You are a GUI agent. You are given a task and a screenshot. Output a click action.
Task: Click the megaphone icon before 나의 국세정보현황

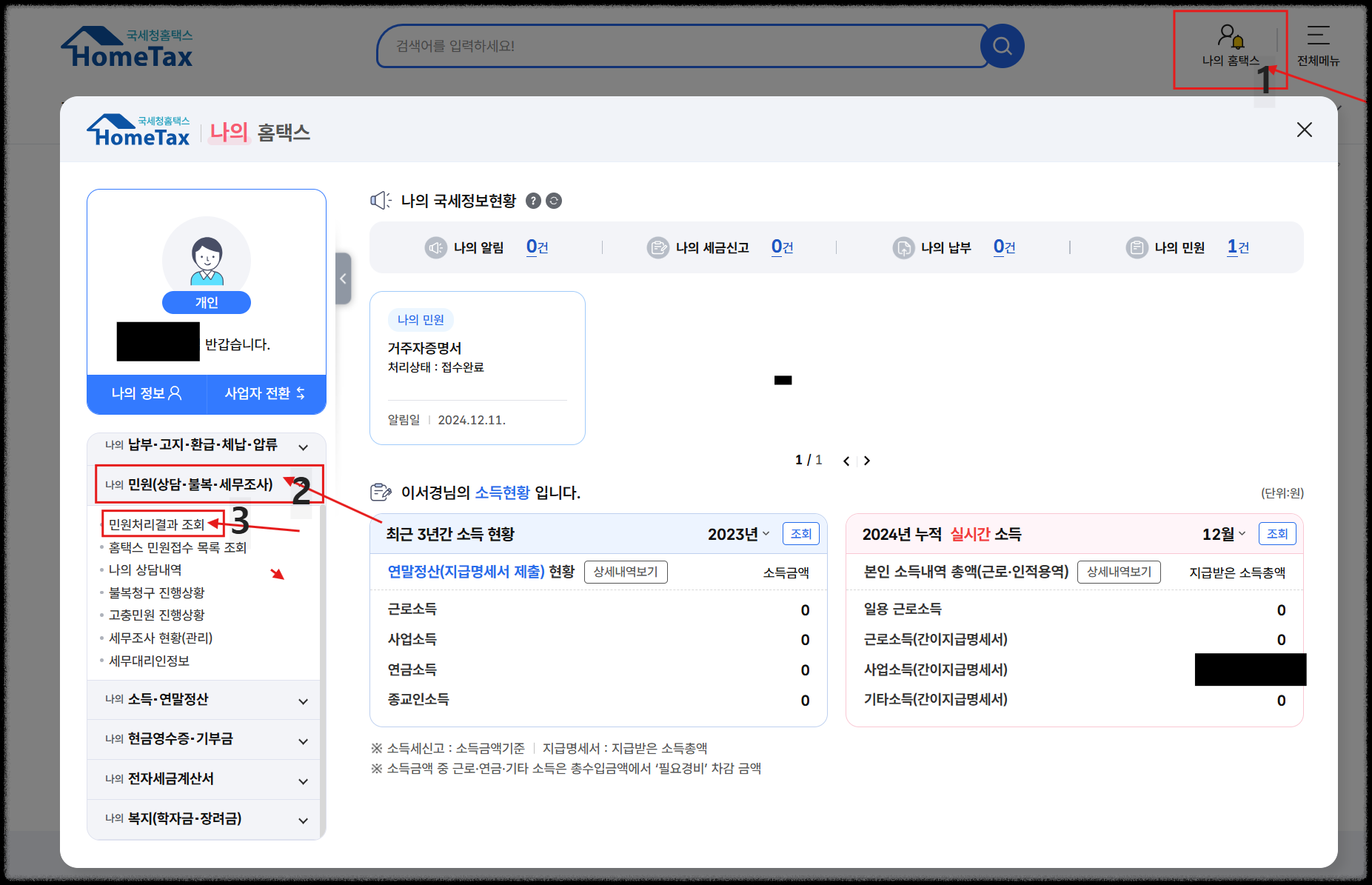tap(381, 200)
